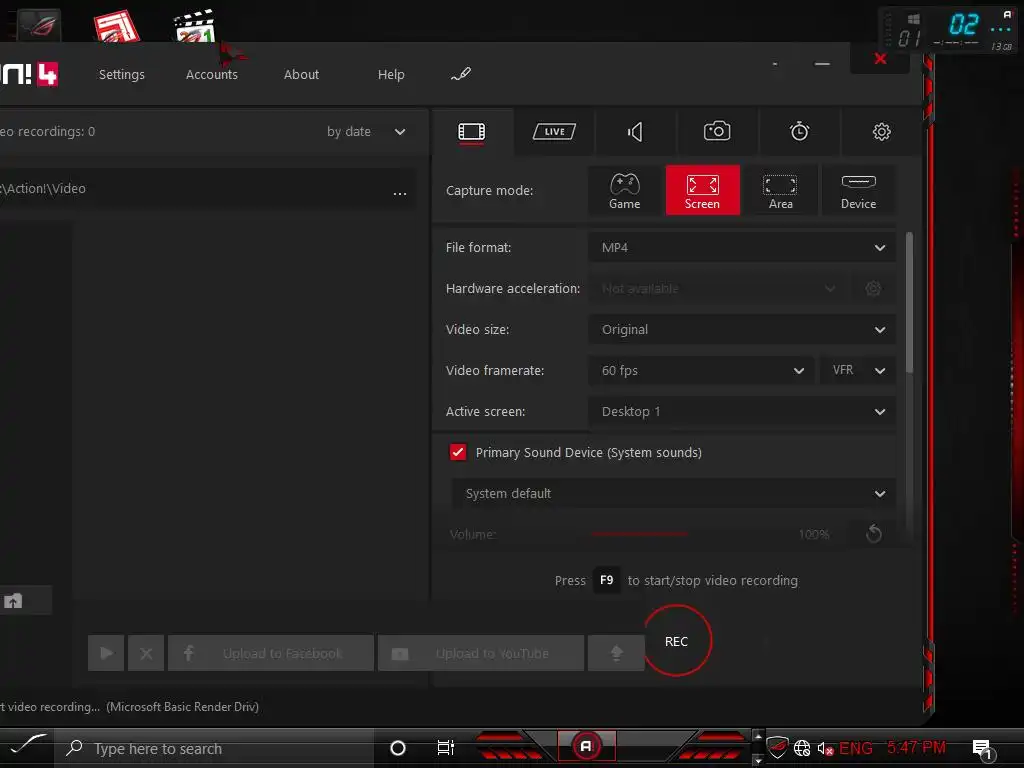Open the Video size Original dropdown
1024x768 pixels.
(742, 330)
